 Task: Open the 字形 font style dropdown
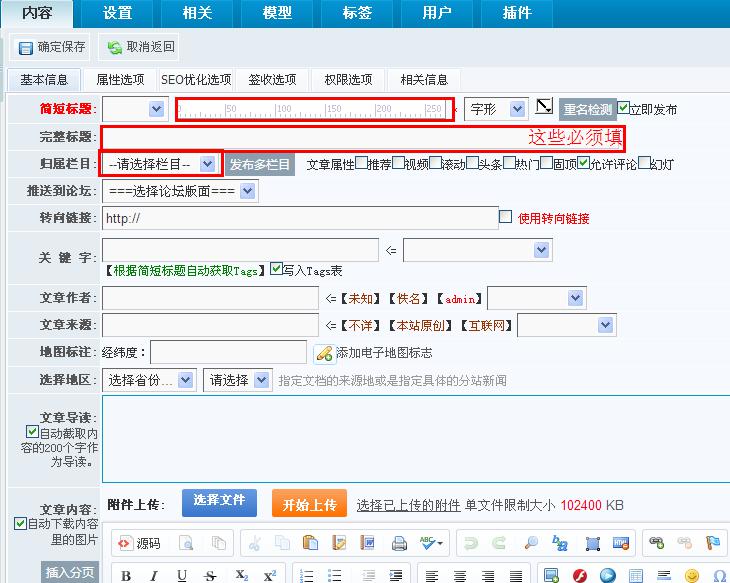coord(495,108)
